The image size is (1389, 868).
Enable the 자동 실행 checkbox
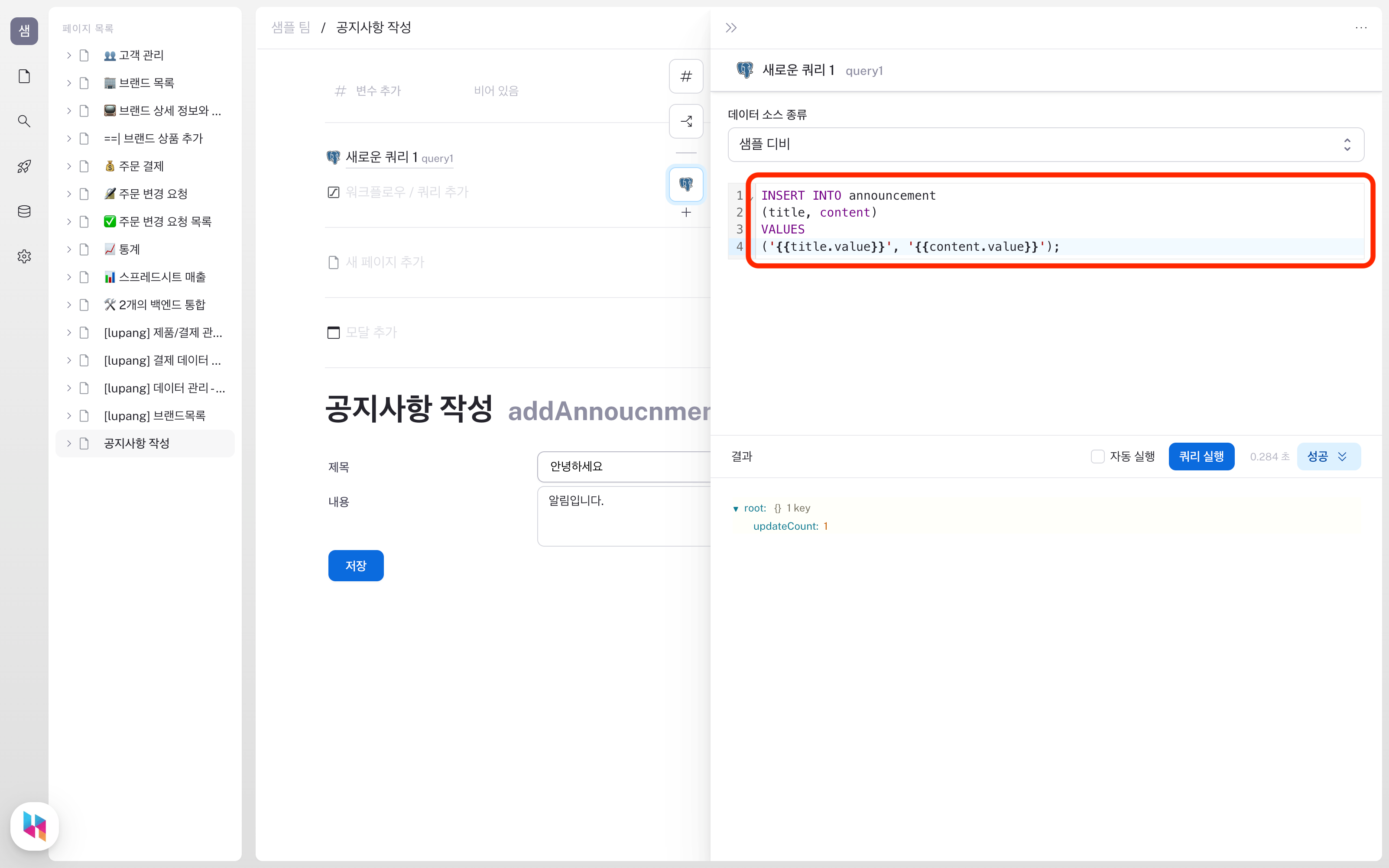coord(1097,457)
